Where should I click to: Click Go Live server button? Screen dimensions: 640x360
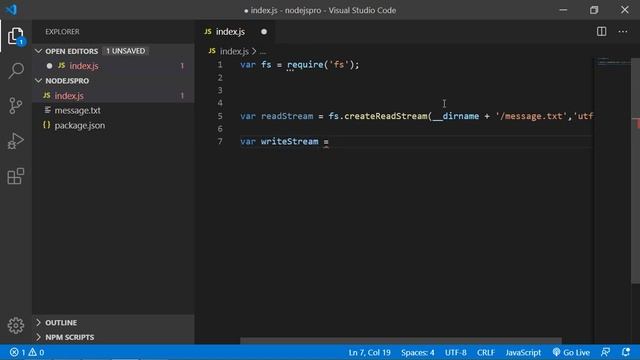point(571,352)
